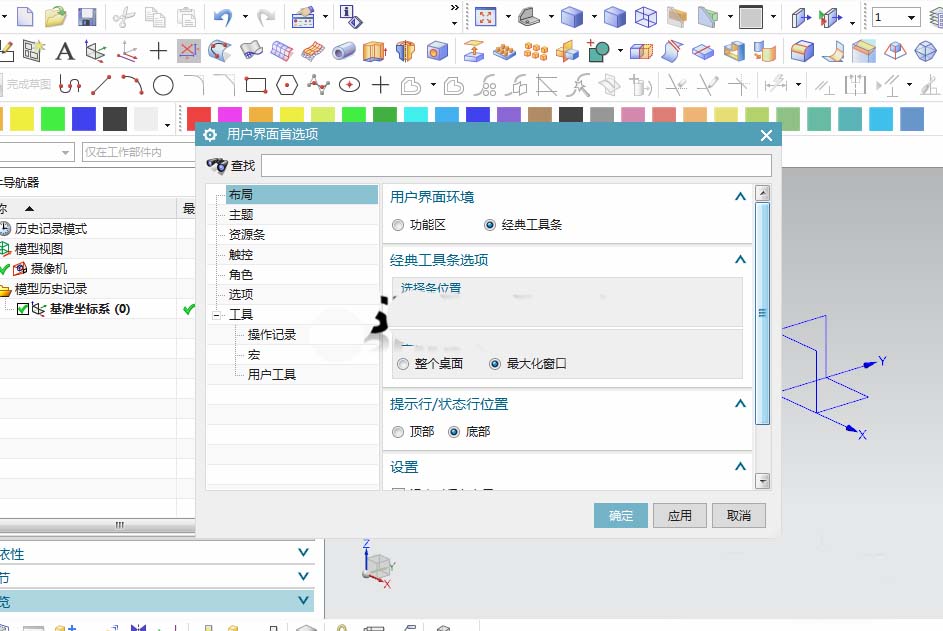Click the 应用 button
Image resolution: width=943 pixels, height=631 pixels.
[679, 515]
